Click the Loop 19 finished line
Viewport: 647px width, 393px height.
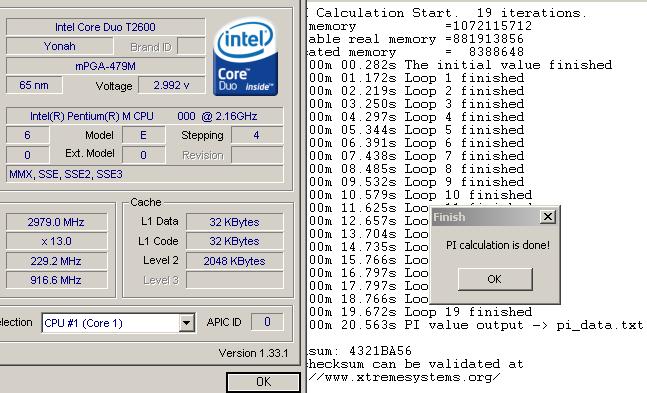420,312
